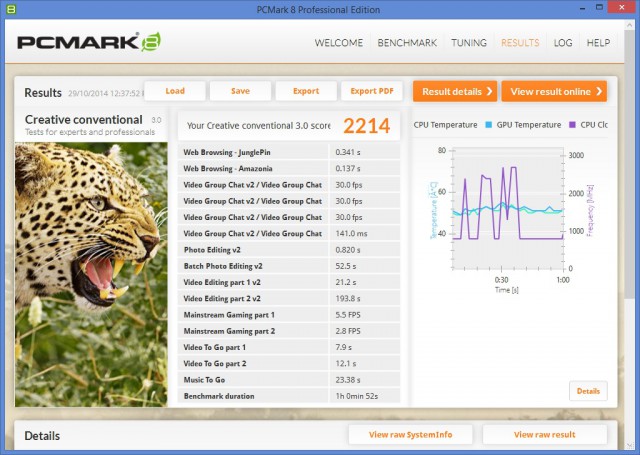Click the 1h 0min 52s value

pyautogui.click(x=356, y=396)
